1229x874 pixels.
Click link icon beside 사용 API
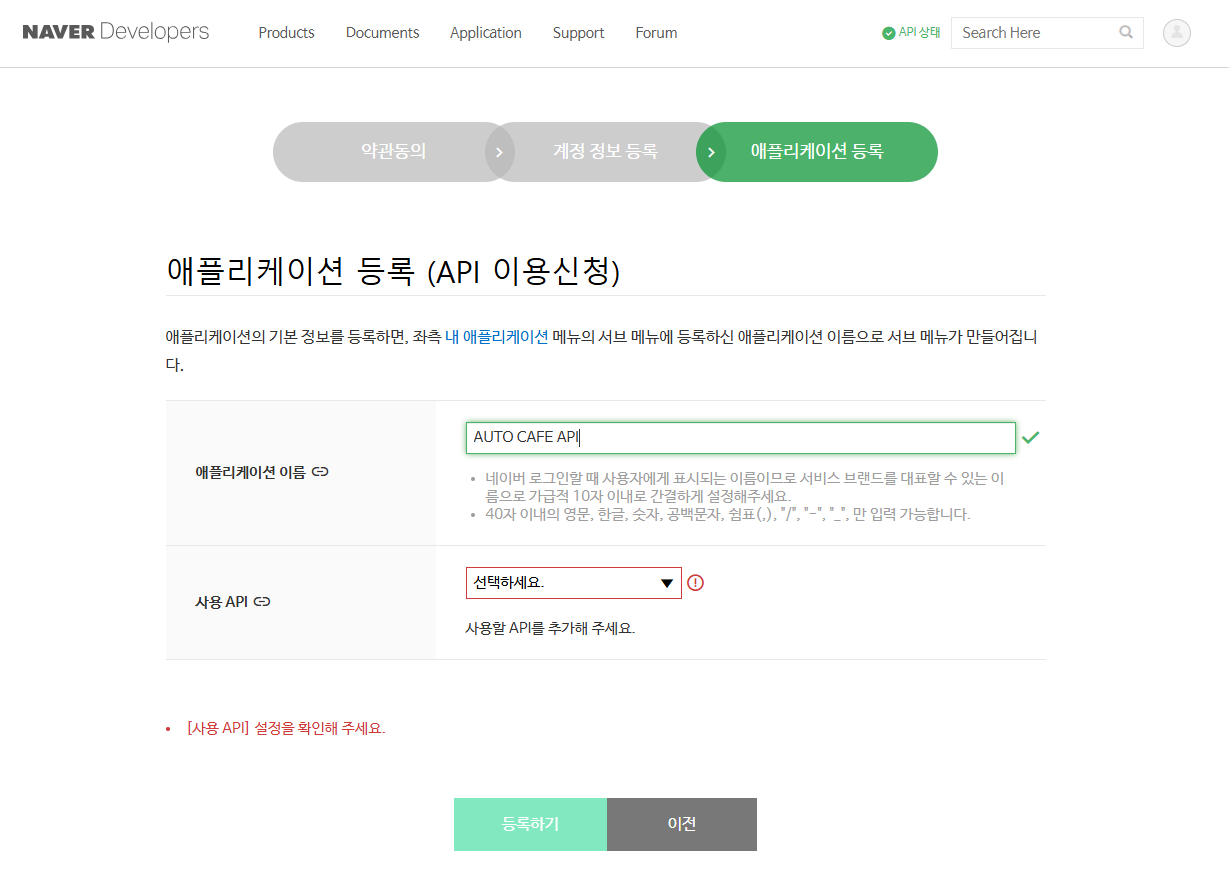coord(263,602)
